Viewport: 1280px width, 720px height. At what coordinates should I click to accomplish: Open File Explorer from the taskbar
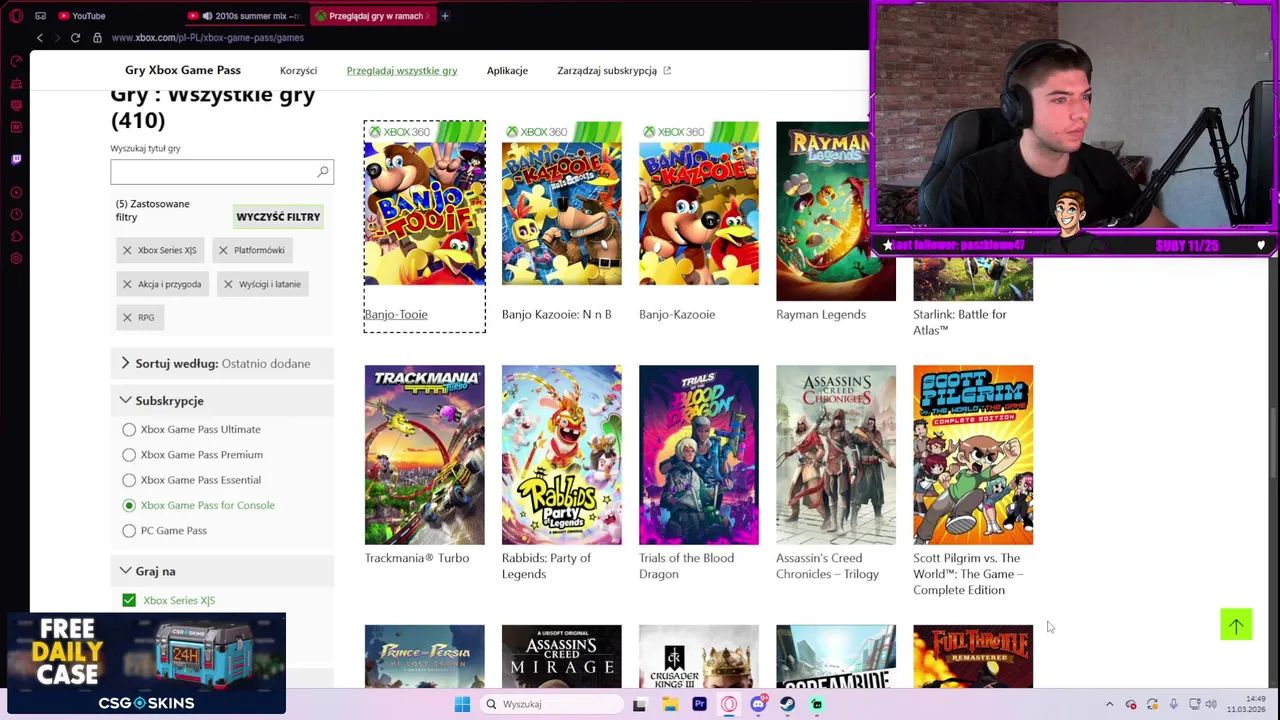(x=670, y=704)
